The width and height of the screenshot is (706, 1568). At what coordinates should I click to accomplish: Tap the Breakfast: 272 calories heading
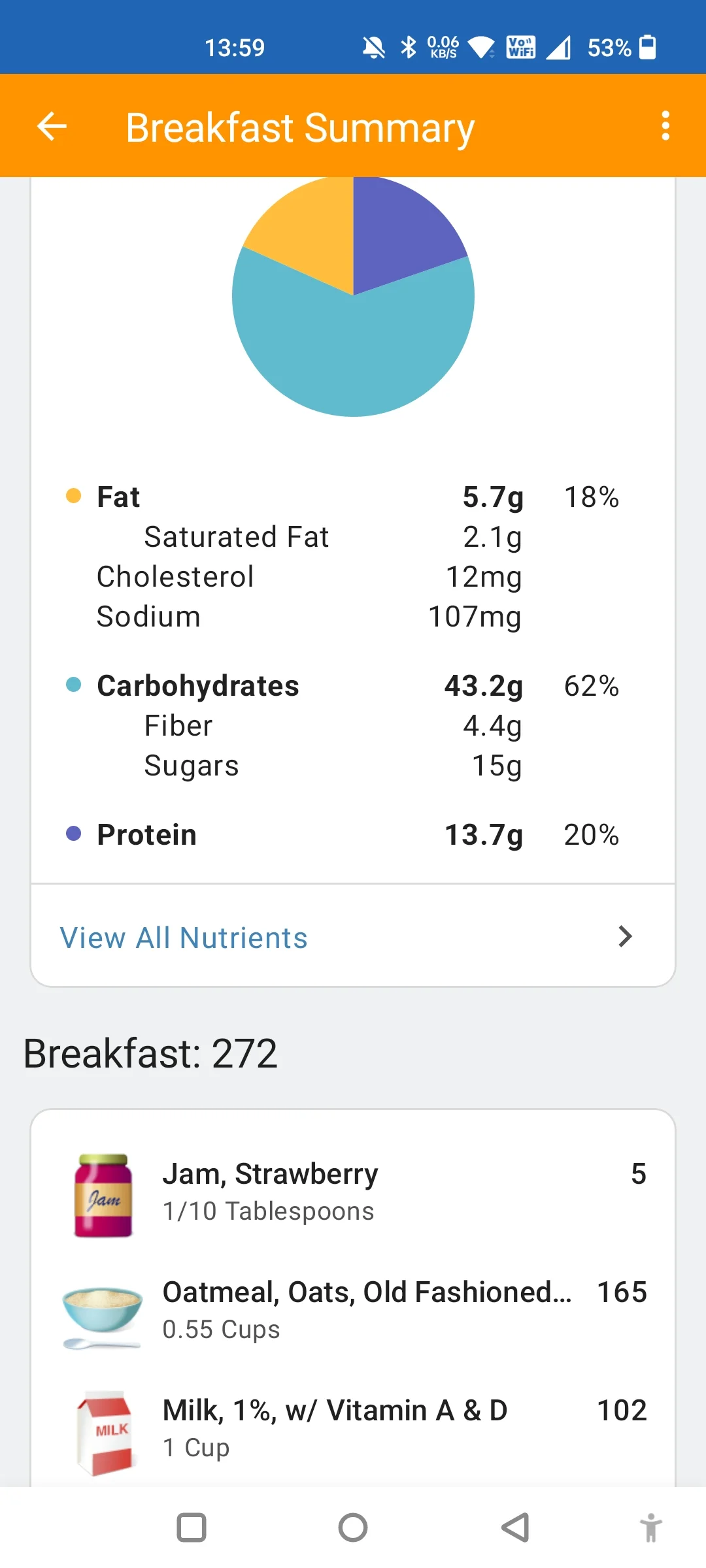click(x=150, y=1053)
